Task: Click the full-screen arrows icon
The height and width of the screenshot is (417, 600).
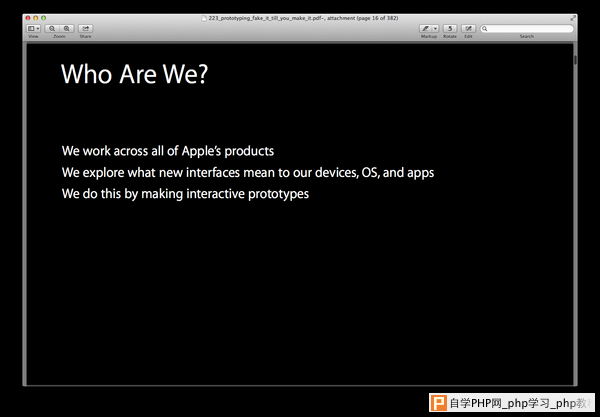Action: [572, 18]
